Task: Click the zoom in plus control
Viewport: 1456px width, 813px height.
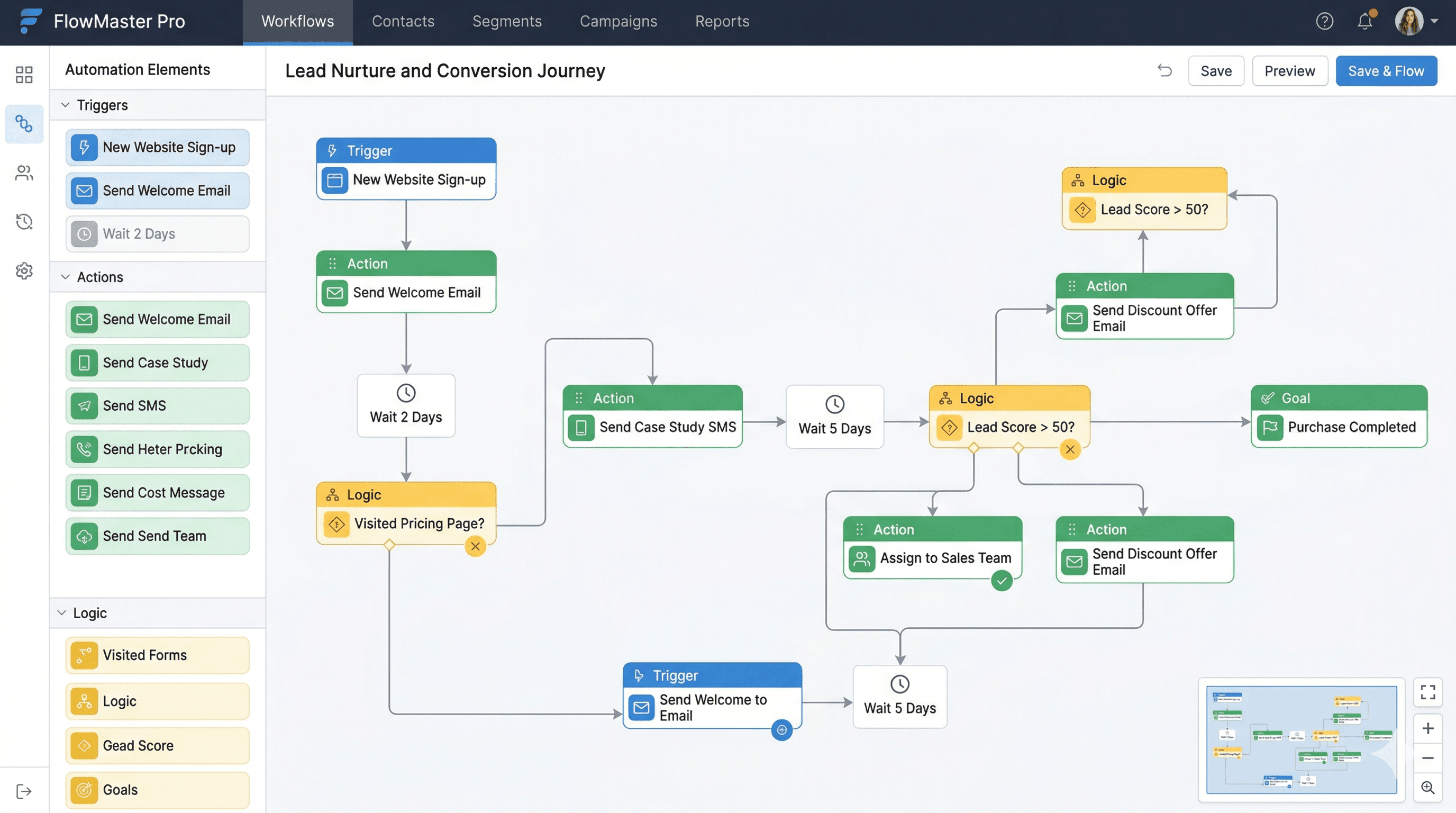Action: [x=1428, y=728]
